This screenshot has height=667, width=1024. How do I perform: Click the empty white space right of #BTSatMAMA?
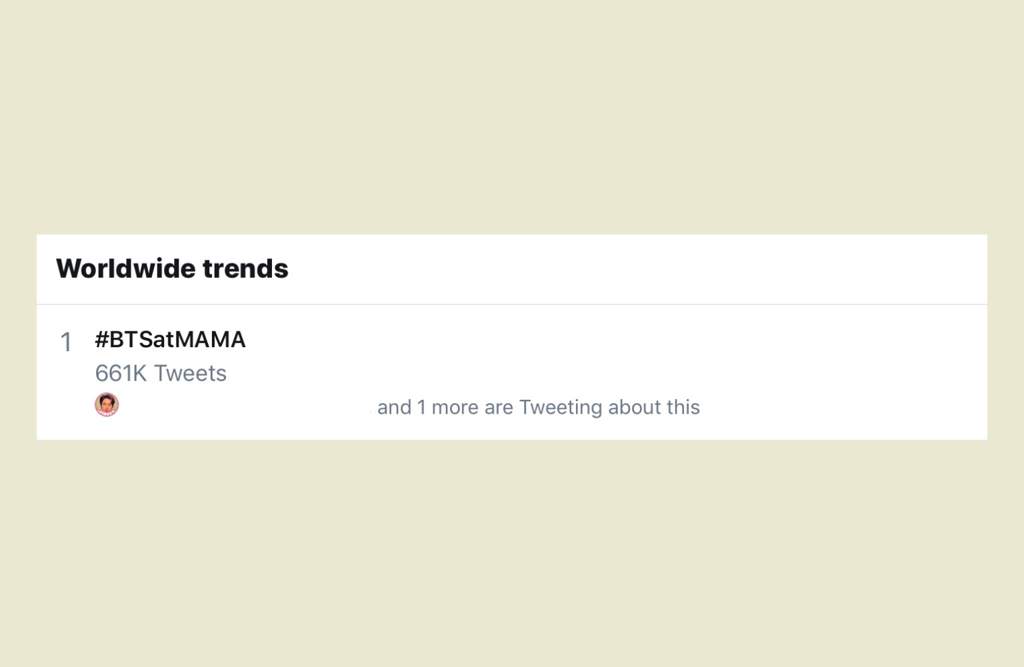(x=614, y=340)
